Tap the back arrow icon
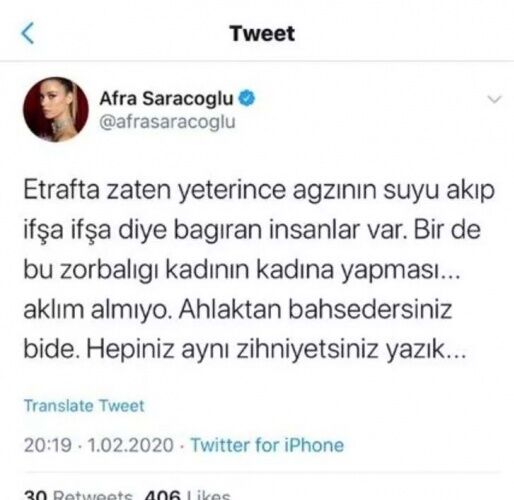The width and height of the screenshot is (514, 500). (x=28, y=33)
